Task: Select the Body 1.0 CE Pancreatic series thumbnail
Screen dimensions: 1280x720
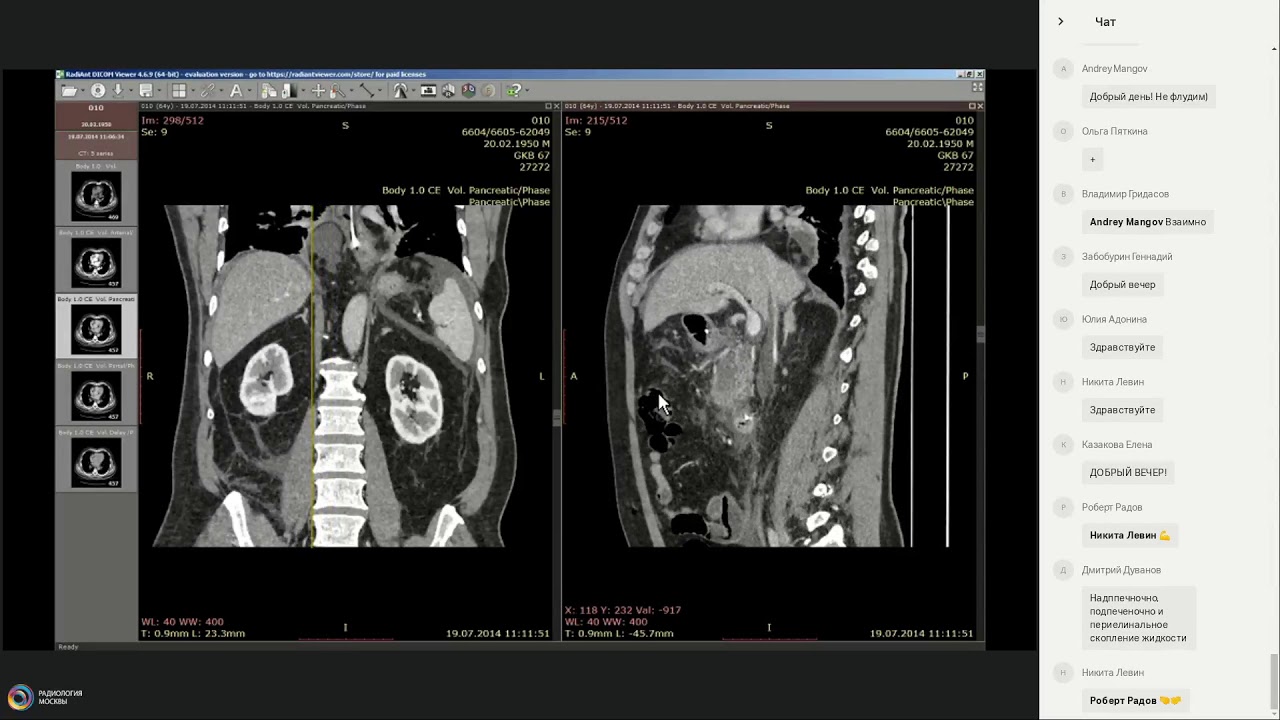Action: pyautogui.click(x=96, y=326)
